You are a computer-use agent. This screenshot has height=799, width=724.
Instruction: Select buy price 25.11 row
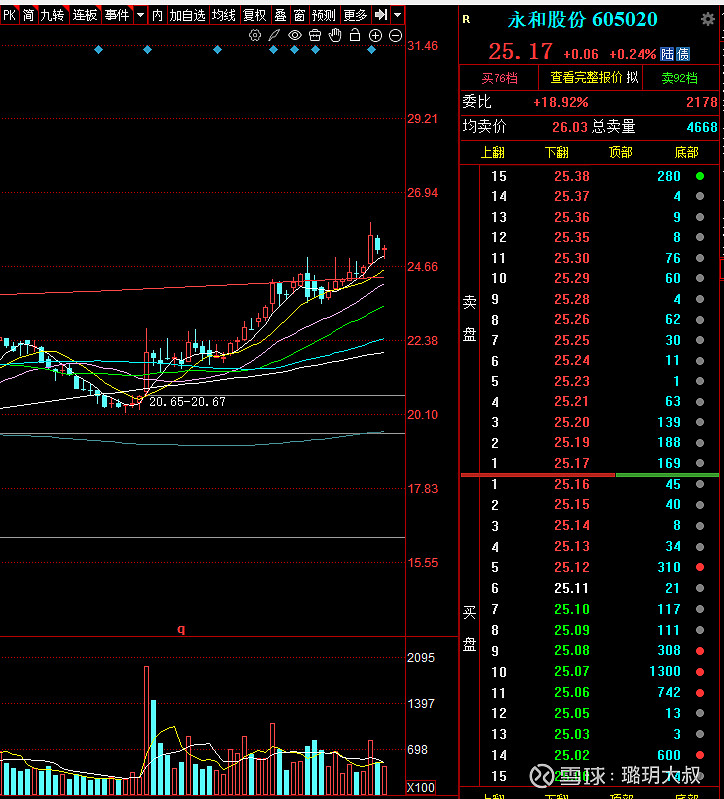point(599,588)
